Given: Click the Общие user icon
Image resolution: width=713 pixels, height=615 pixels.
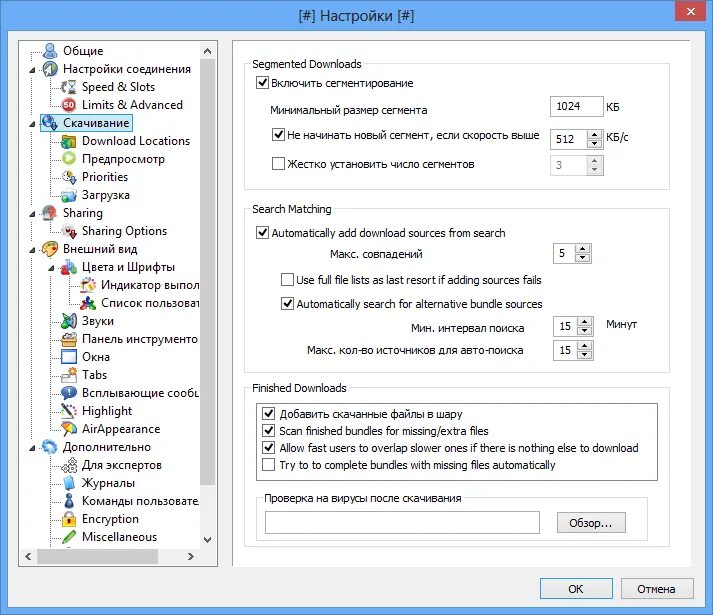Looking at the screenshot, I should 50,51.
